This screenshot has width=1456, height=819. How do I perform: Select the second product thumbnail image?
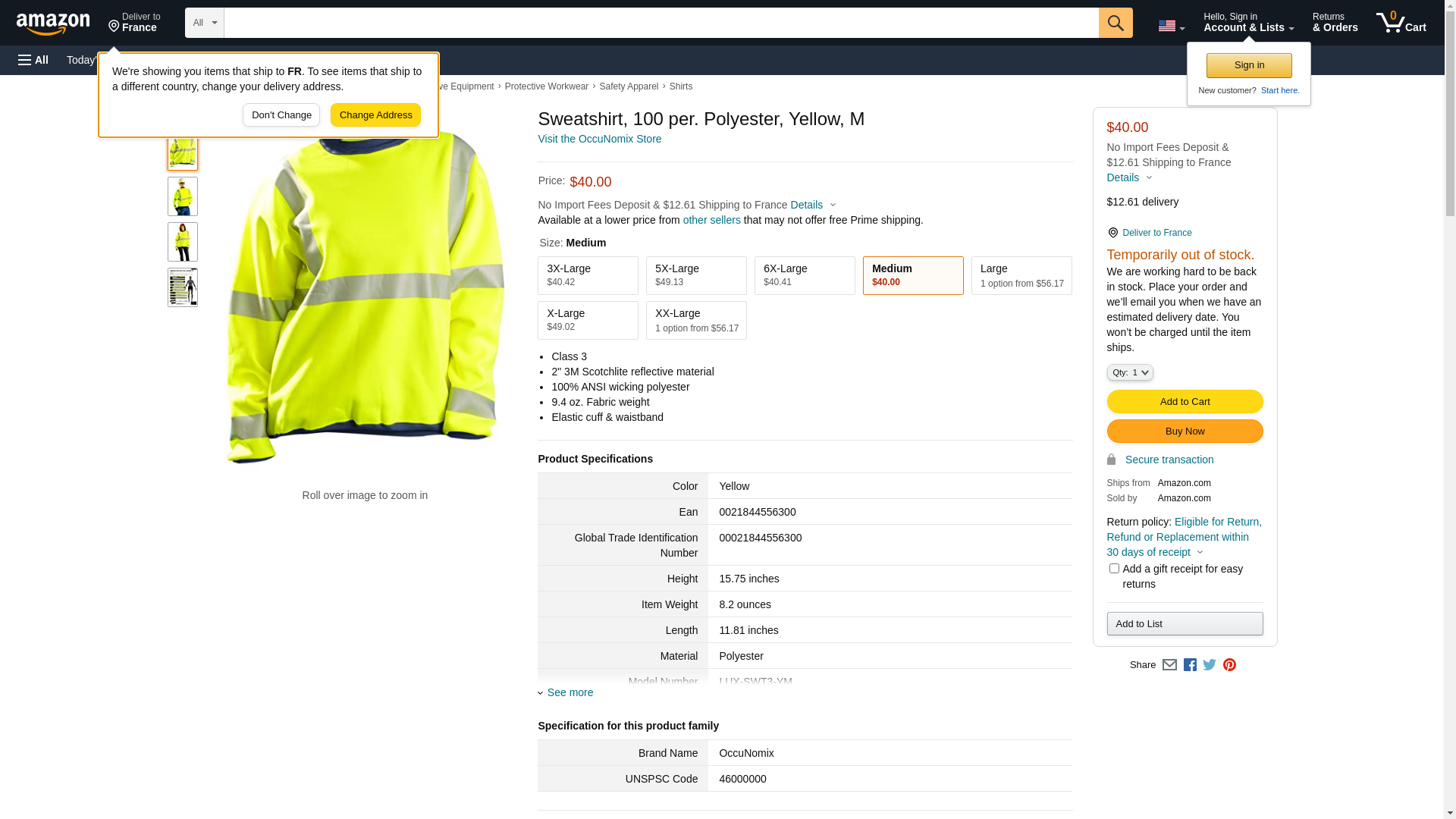183,196
